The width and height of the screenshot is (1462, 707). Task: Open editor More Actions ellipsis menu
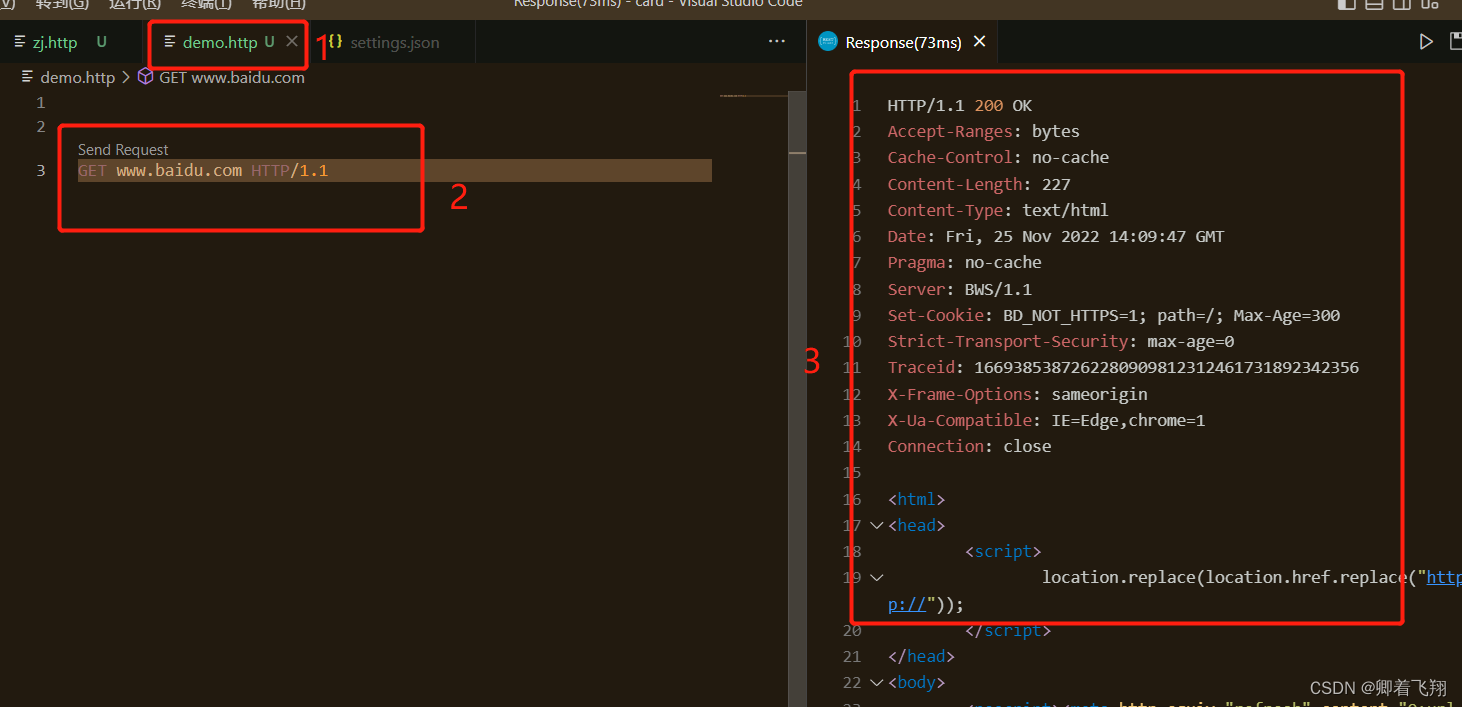pos(777,42)
